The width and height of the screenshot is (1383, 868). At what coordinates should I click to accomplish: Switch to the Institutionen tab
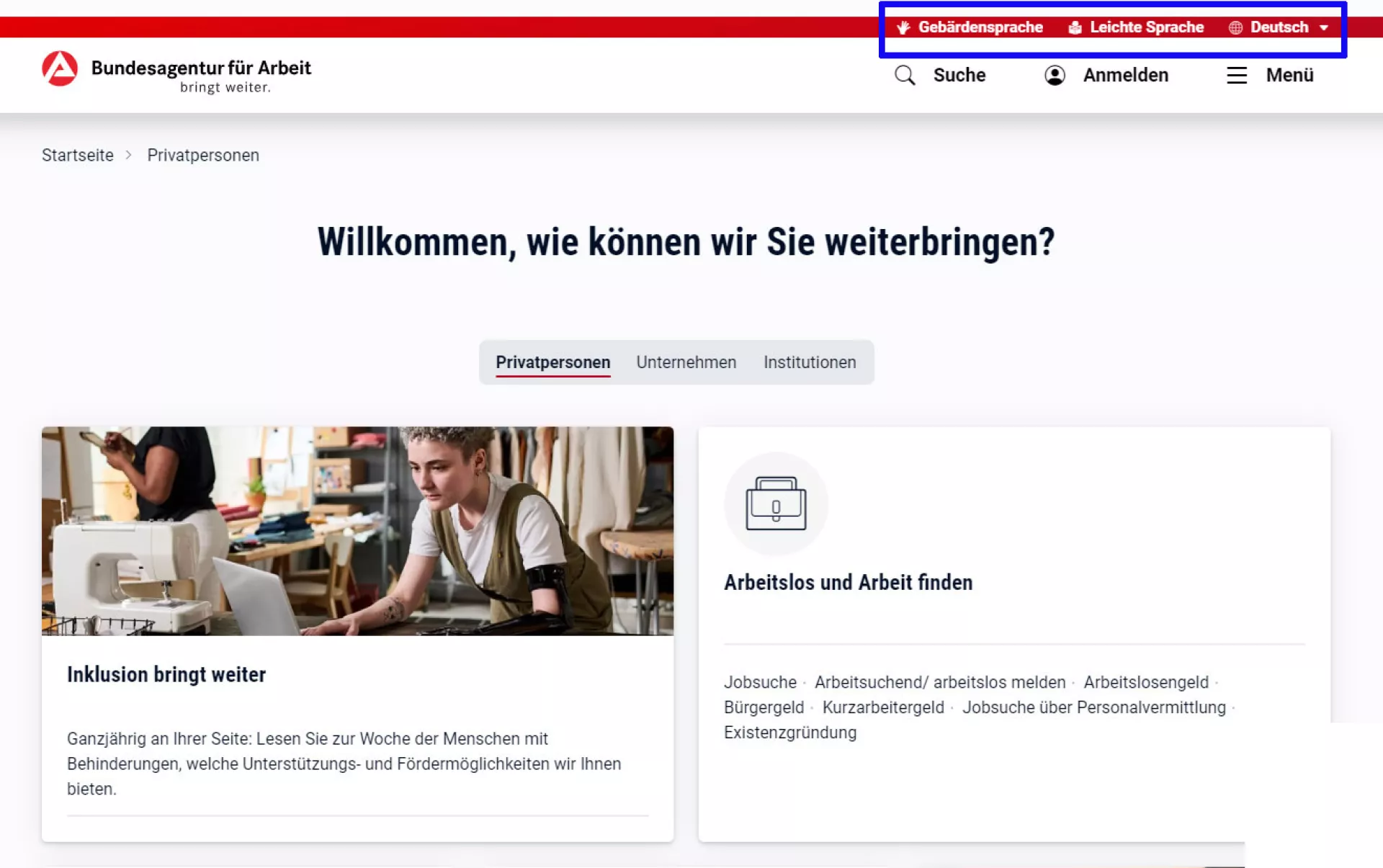coord(809,362)
